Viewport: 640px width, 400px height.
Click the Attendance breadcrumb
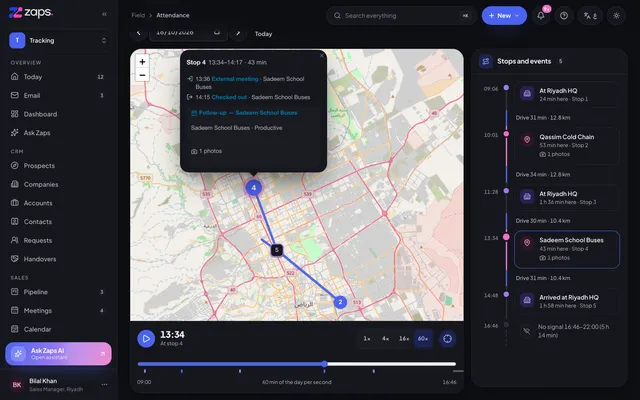pos(173,15)
